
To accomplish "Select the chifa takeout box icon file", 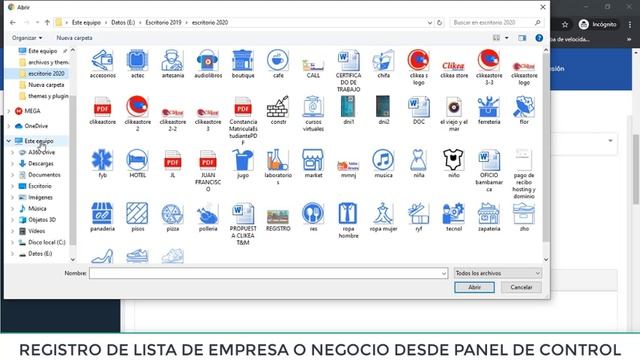I will coord(383,64).
